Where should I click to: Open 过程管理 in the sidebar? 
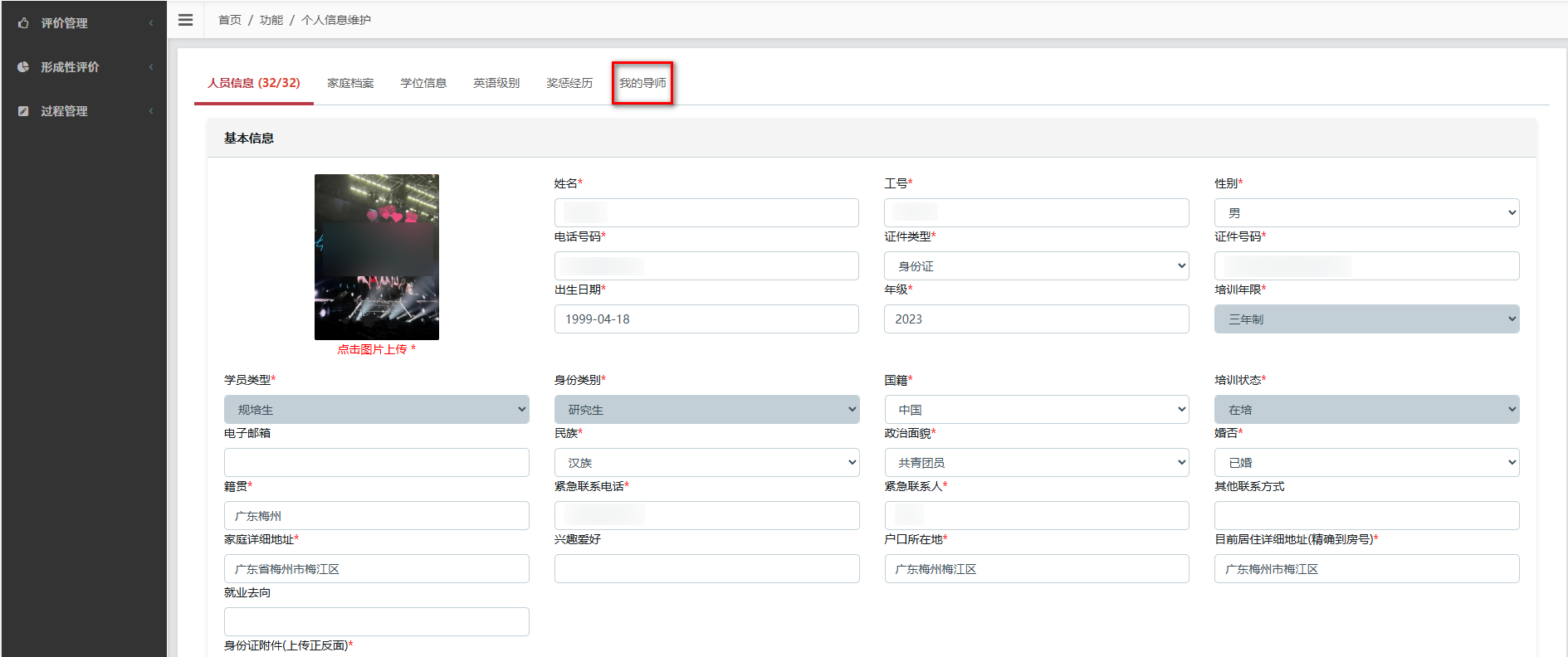click(x=64, y=111)
